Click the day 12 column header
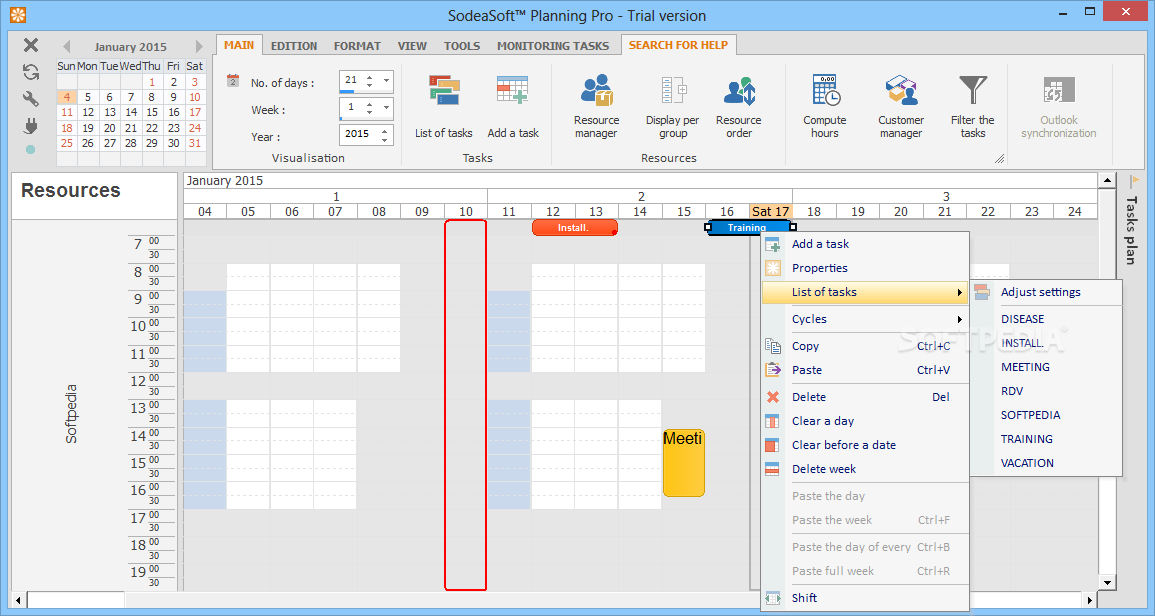 click(x=552, y=211)
